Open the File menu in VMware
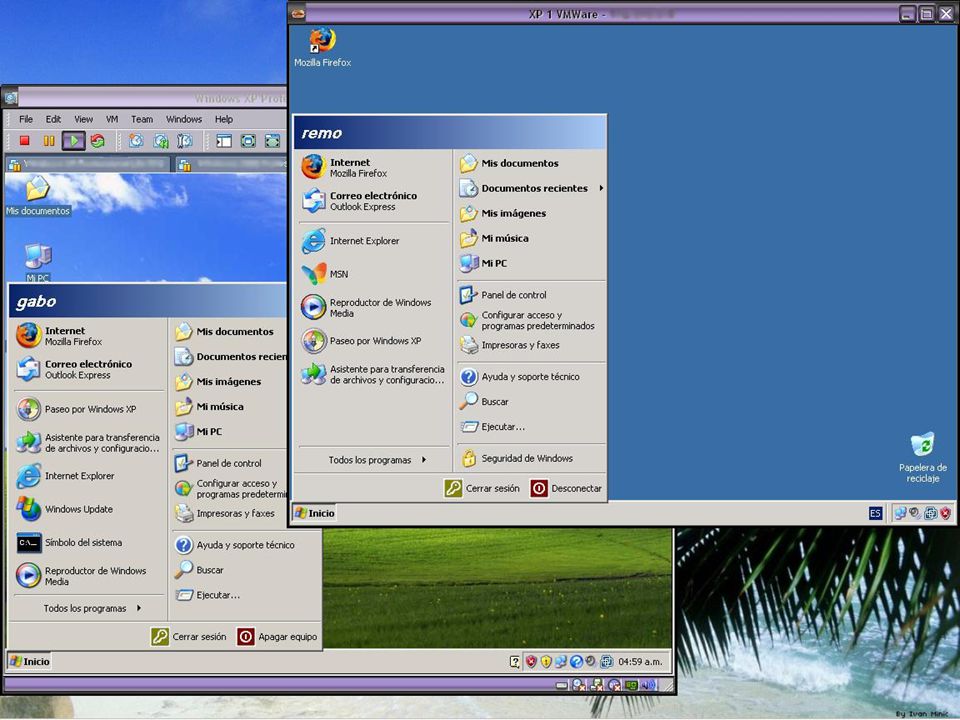This screenshot has width=960, height=720. pyautogui.click(x=26, y=119)
